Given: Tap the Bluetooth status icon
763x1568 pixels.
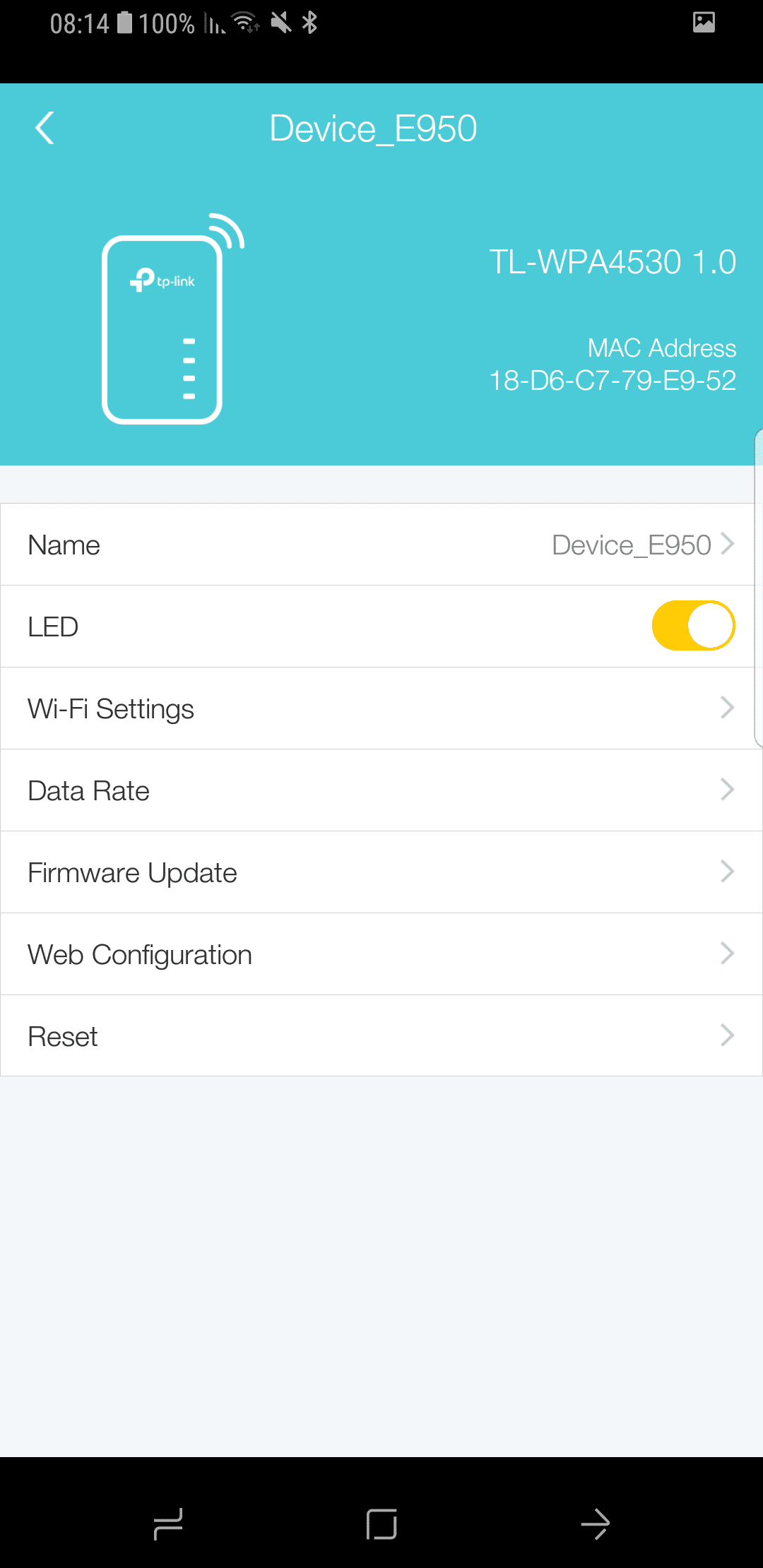Looking at the screenshot, I should (x=309, y=23).
